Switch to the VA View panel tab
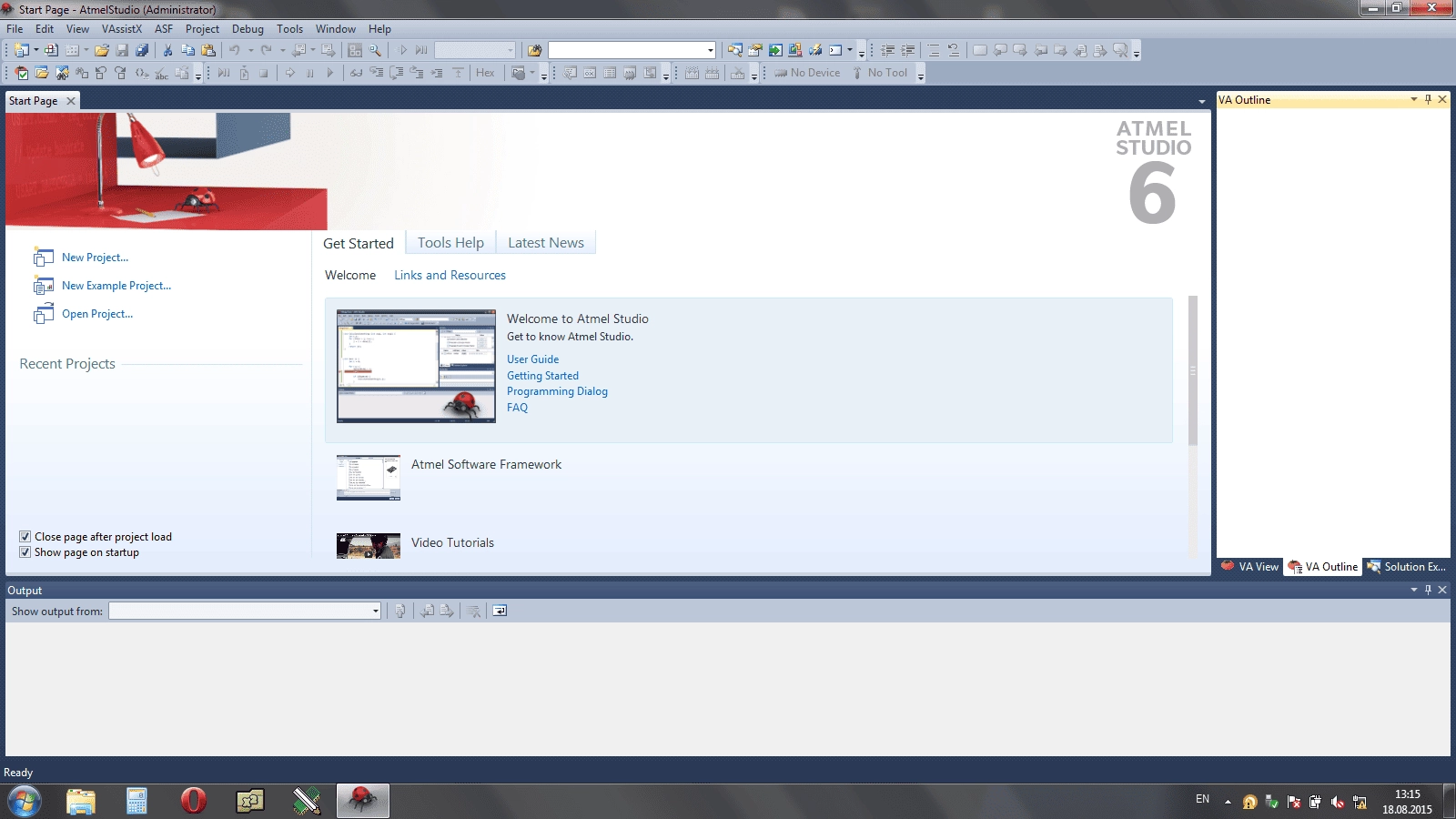The width and height of the screenshot is (1456, 819). [1250, 566]
